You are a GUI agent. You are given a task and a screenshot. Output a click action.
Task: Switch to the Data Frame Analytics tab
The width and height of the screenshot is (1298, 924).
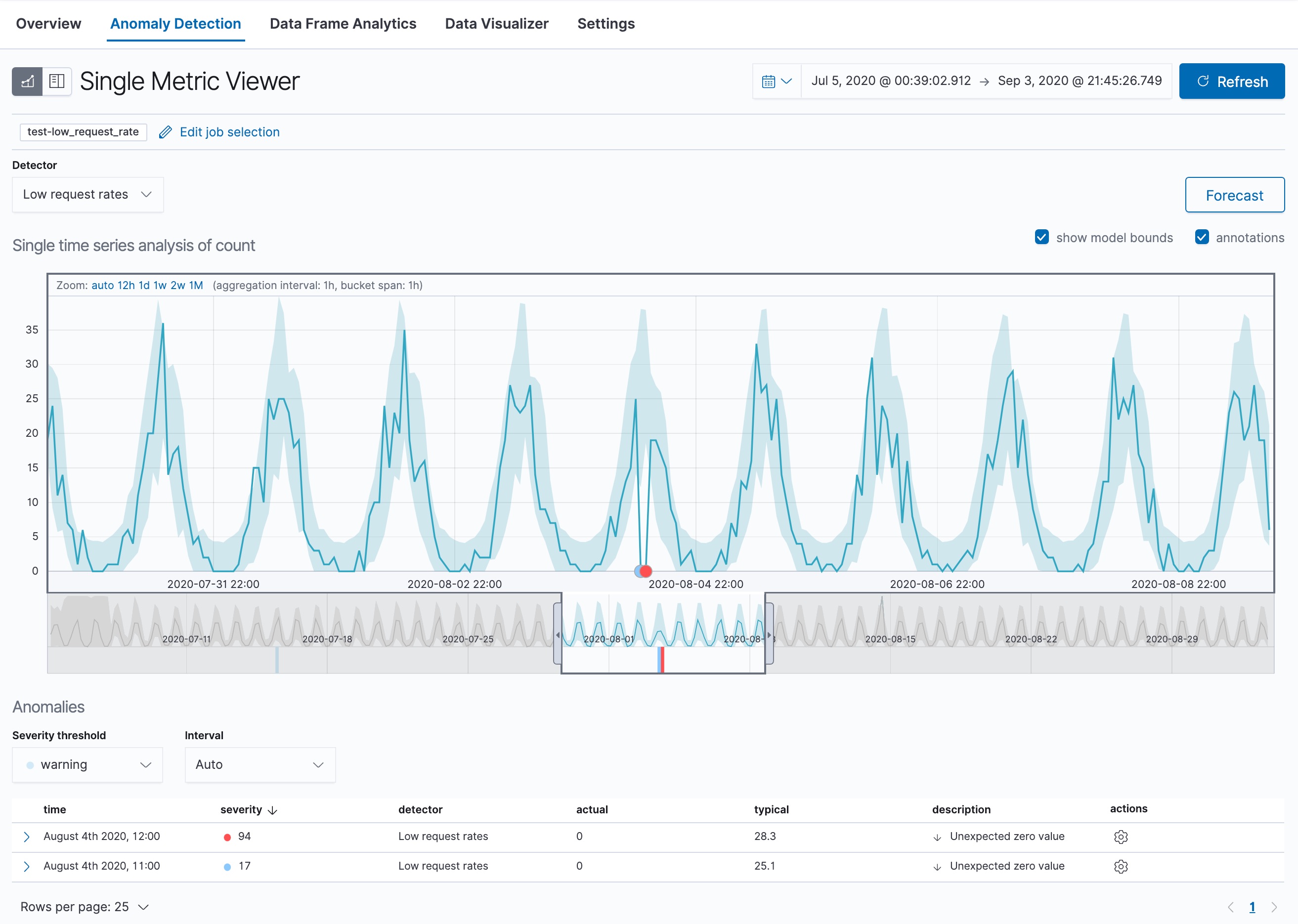tap(343, 24)
